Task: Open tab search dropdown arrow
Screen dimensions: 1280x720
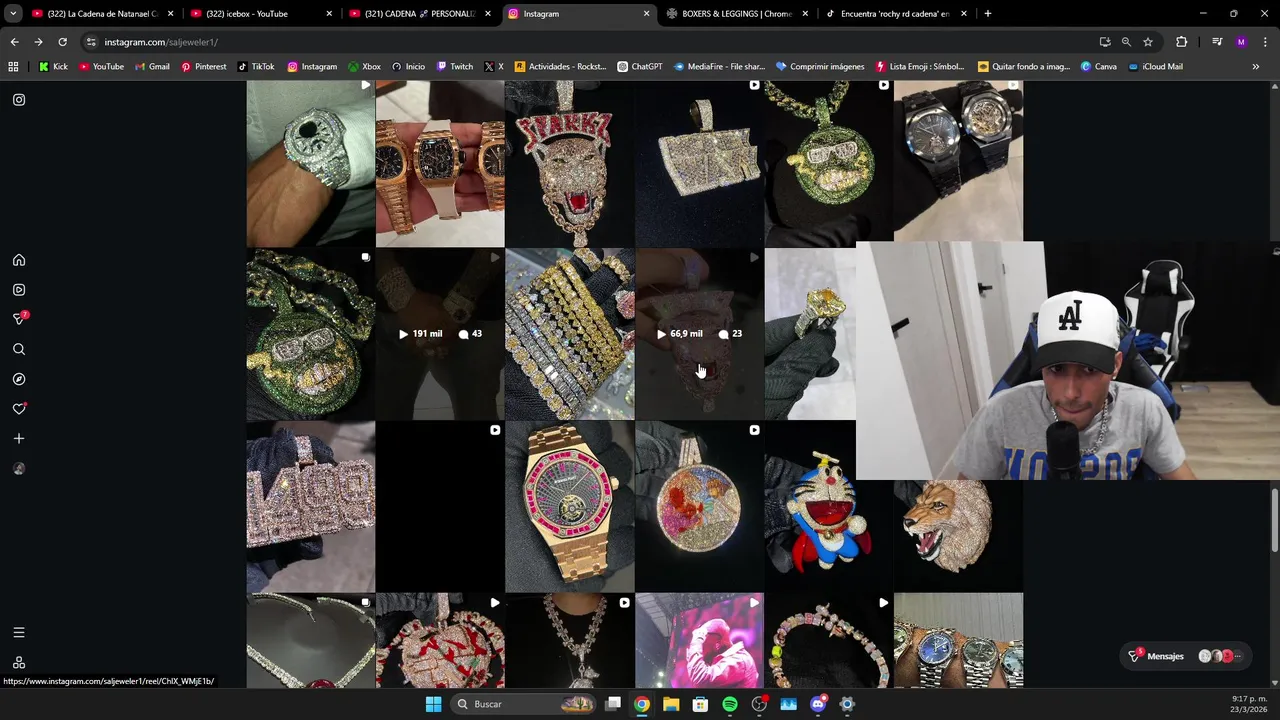Action: pyautogui.click(x=13, y=14)
